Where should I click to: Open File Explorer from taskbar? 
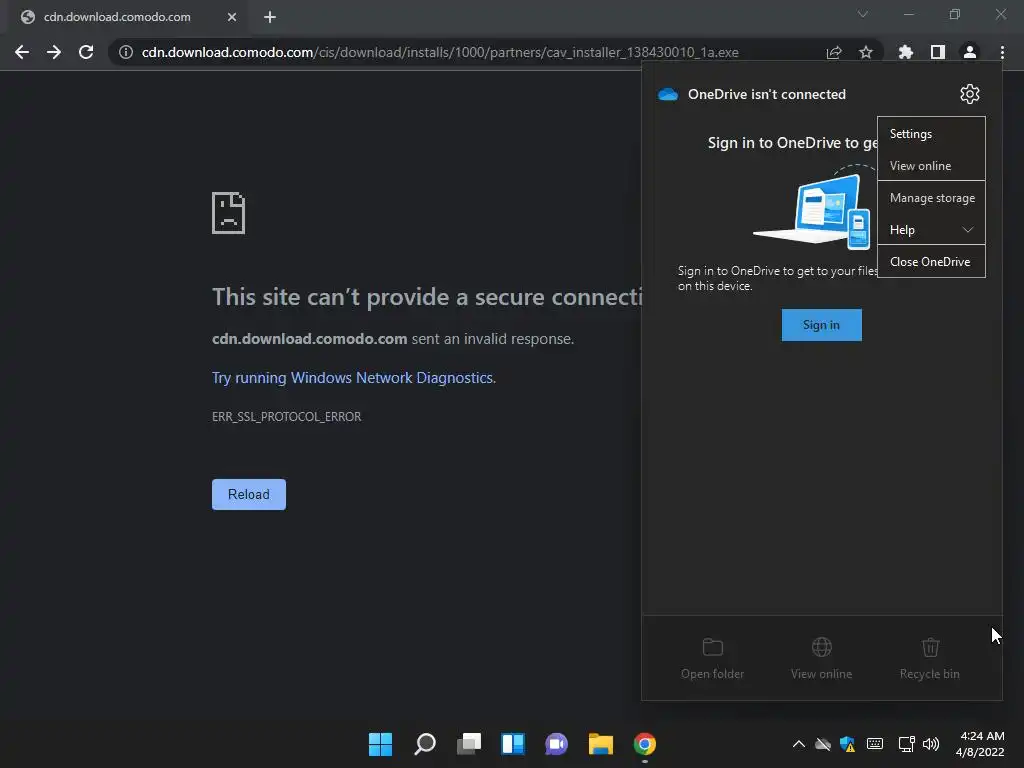pos(601,744)
